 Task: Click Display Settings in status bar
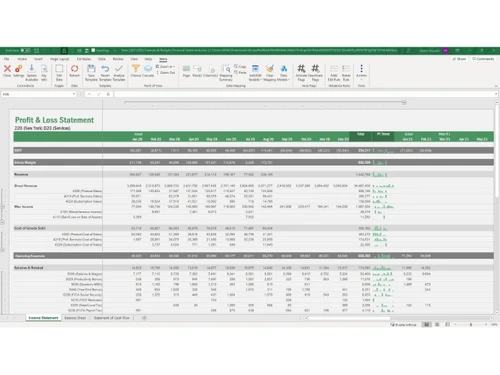[404, 325]
